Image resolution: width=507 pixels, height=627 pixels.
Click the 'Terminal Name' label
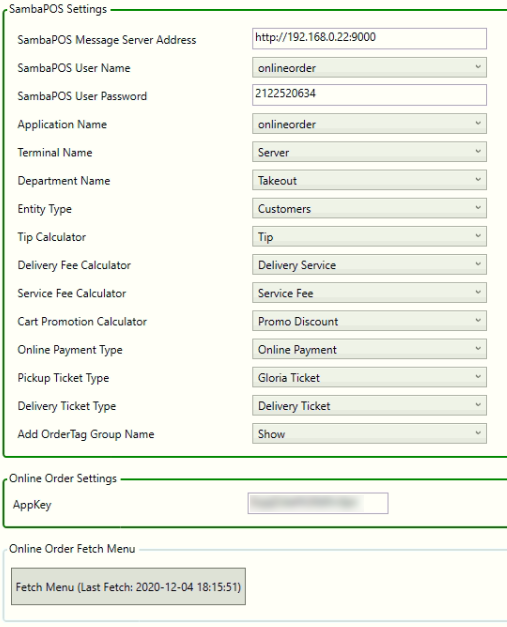pos(55,152)
